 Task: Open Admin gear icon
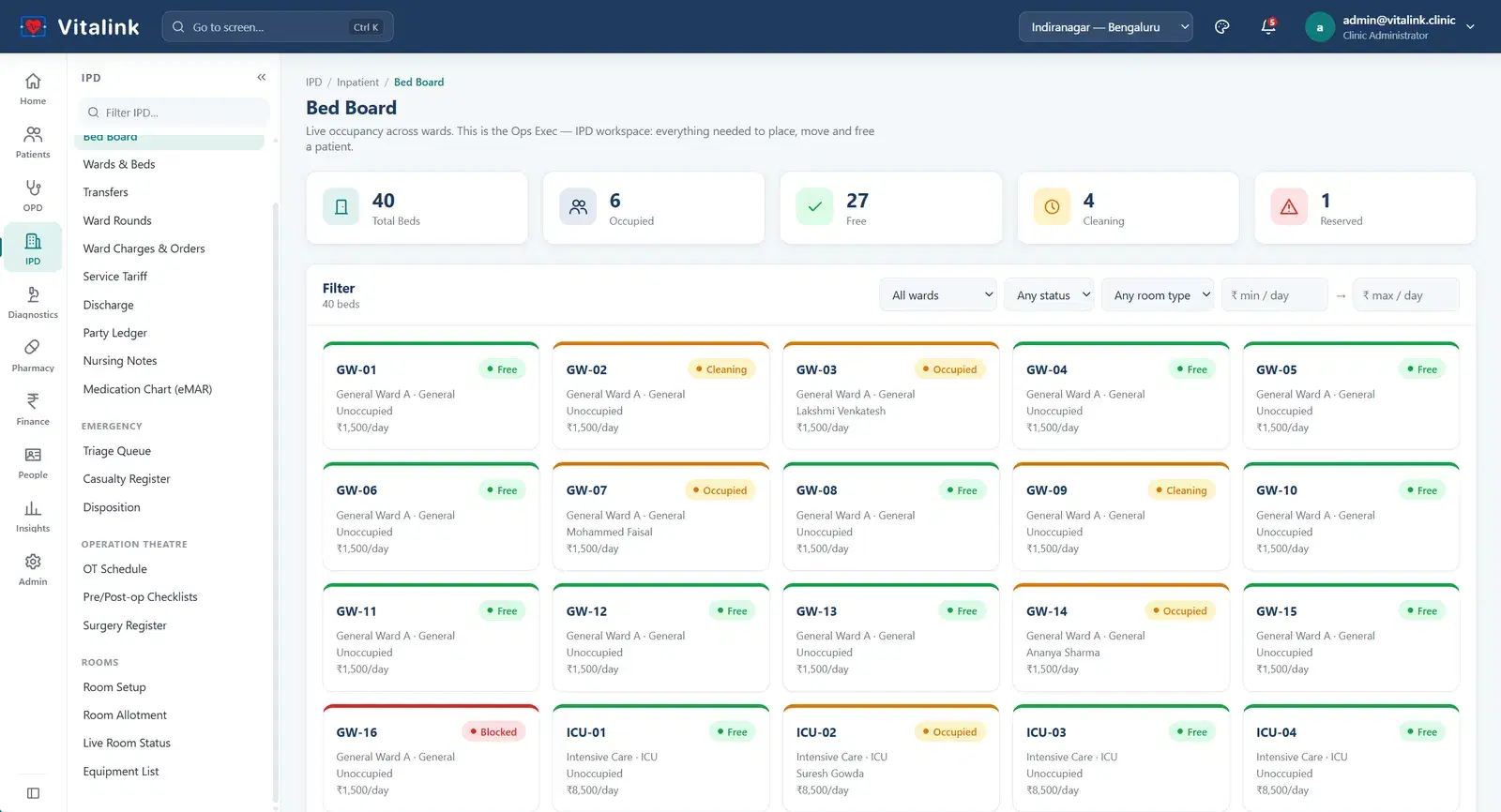[x=33, y=569]
